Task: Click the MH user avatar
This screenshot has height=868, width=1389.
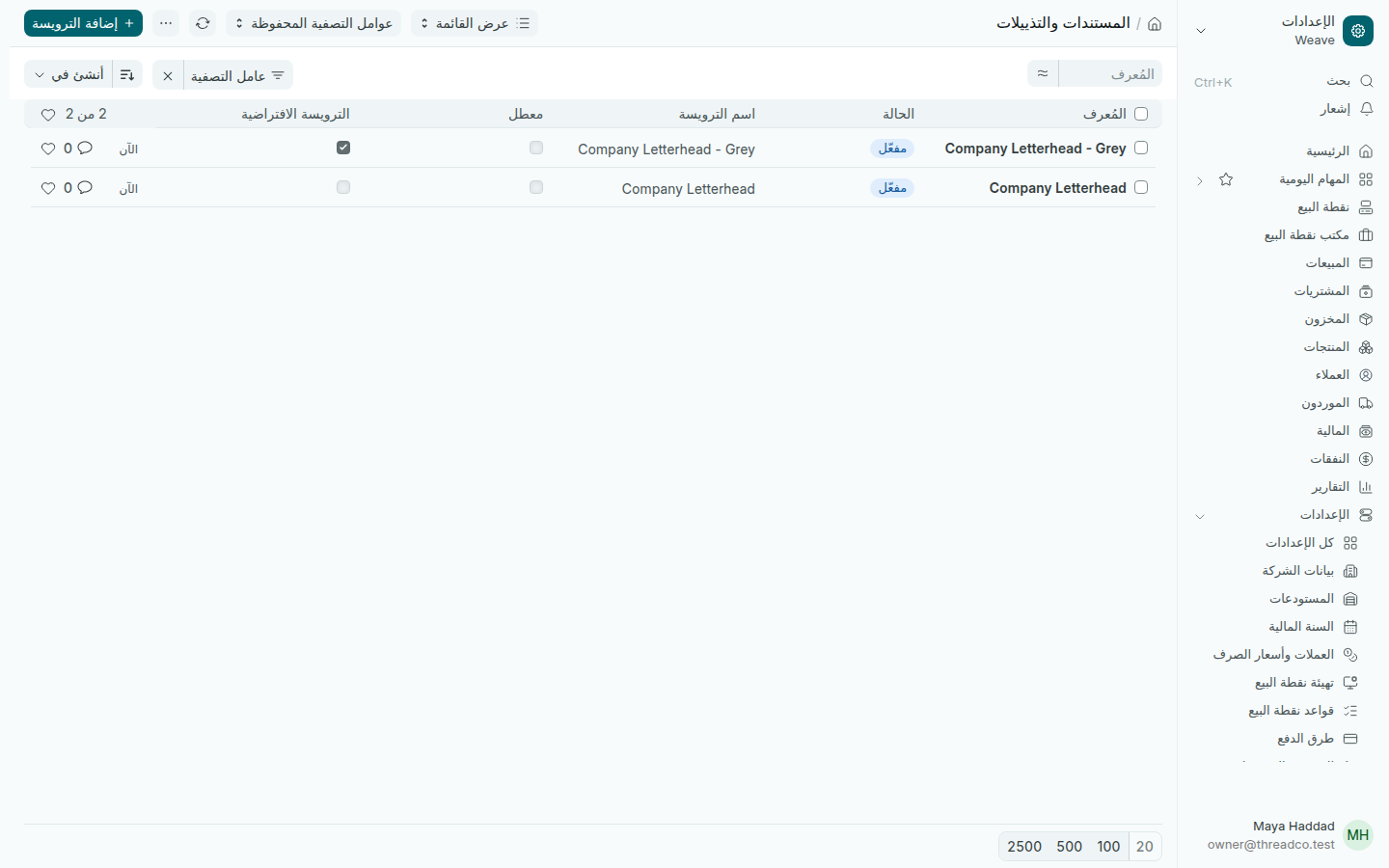Action: coord(1358,835)
